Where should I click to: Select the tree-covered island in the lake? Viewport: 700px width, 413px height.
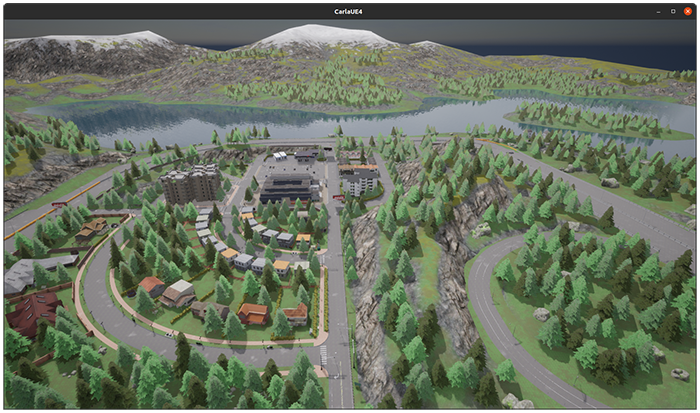585,121
